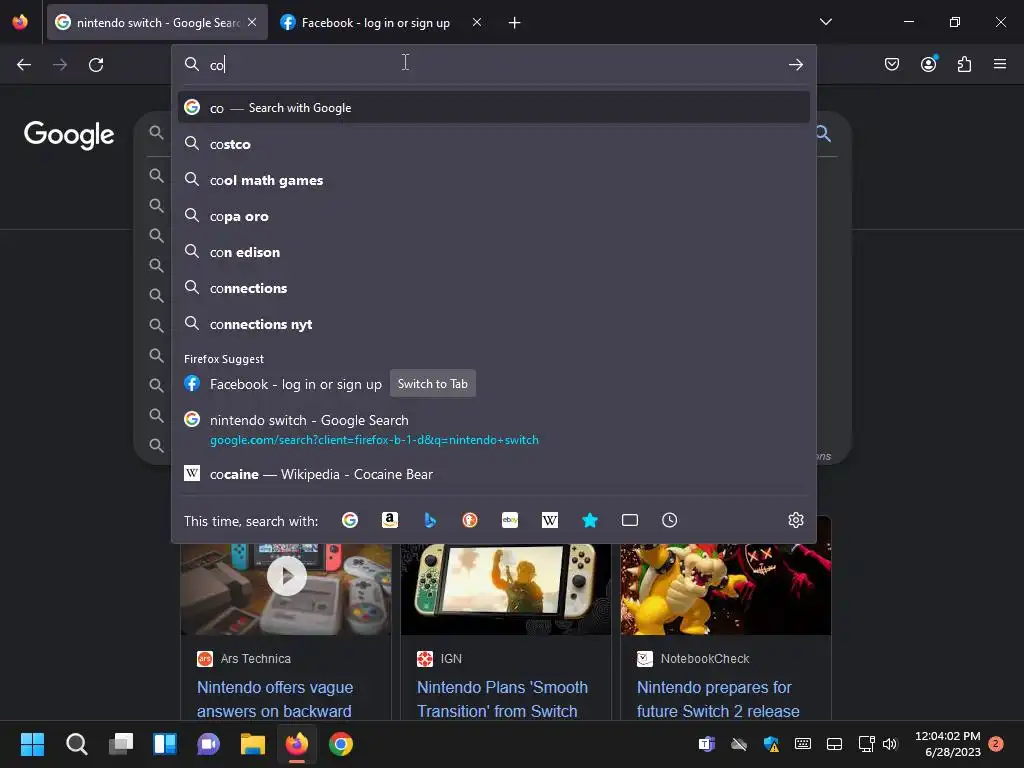Click the address bar text field
This screenshot has height=768, width=1024.
[x=496, y=64]
